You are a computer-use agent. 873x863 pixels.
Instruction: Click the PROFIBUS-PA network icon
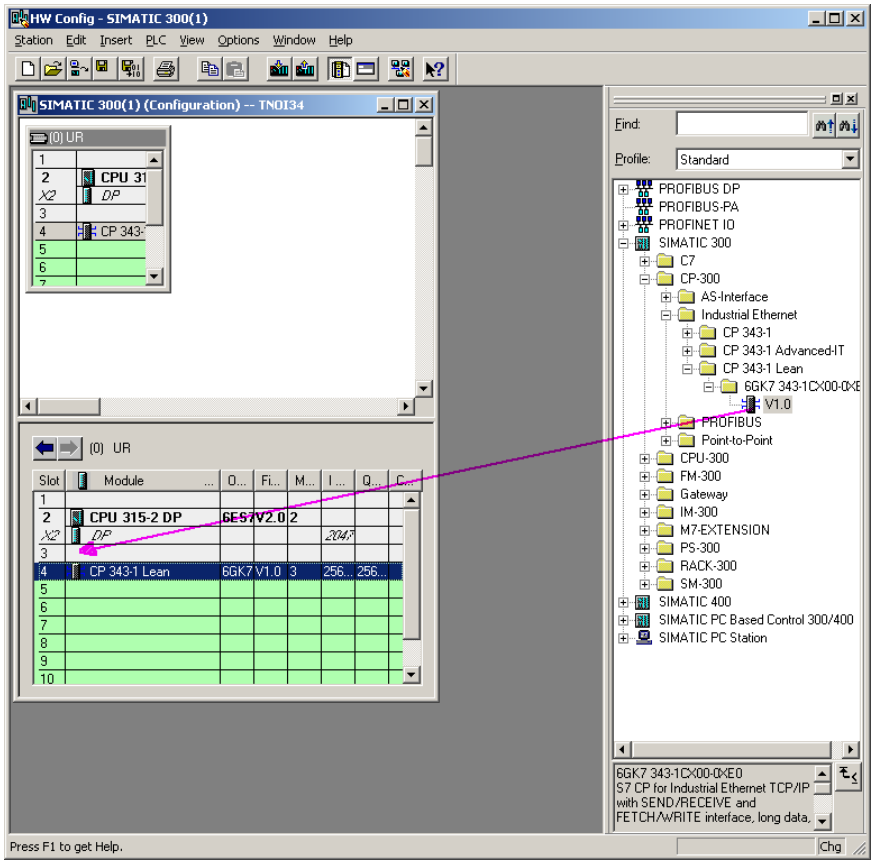[644, 207]
